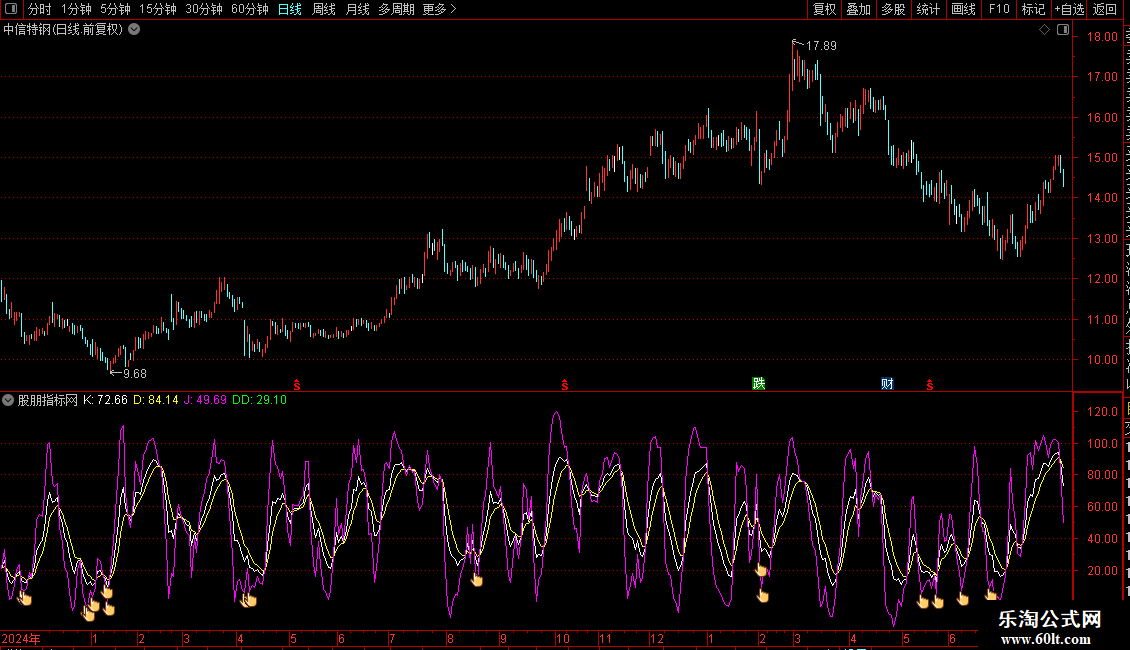Click month 10 on the time axis
Screen dimensions: 1130x650
click(x=563, y=638)
